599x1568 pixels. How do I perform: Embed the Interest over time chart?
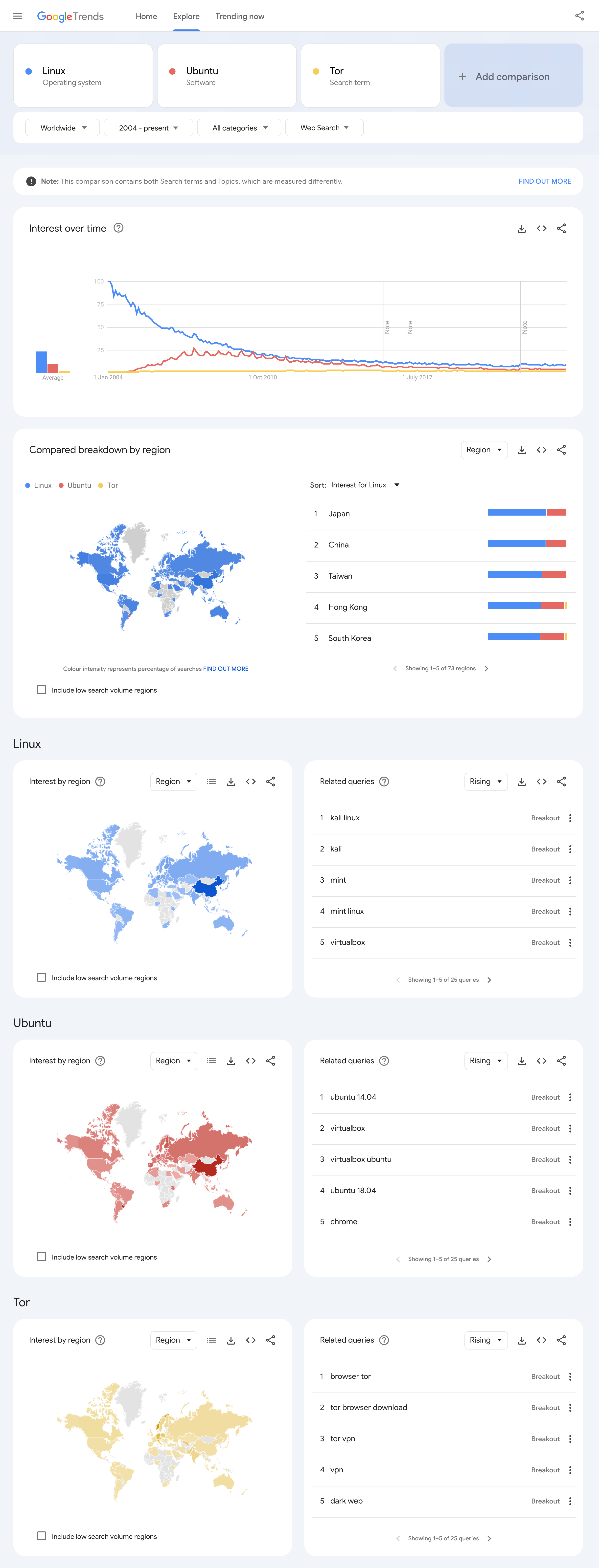542,228
